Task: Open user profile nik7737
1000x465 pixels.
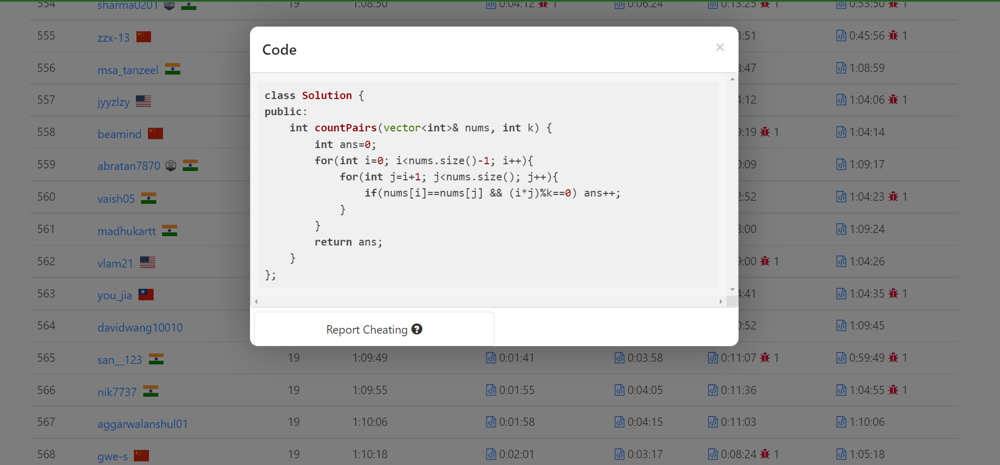Action: 117,392
